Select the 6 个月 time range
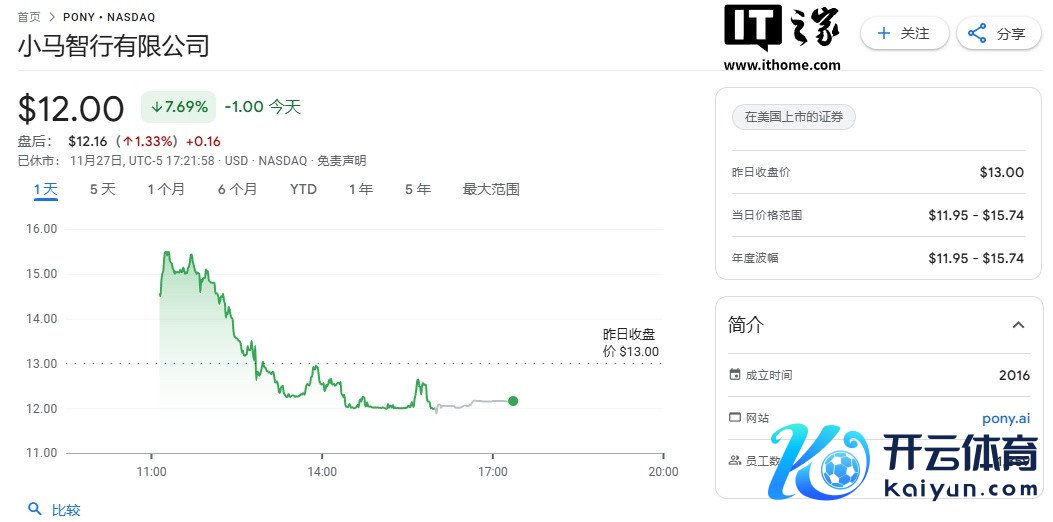This screenshot has width=1053, height=522. point(237,189)
